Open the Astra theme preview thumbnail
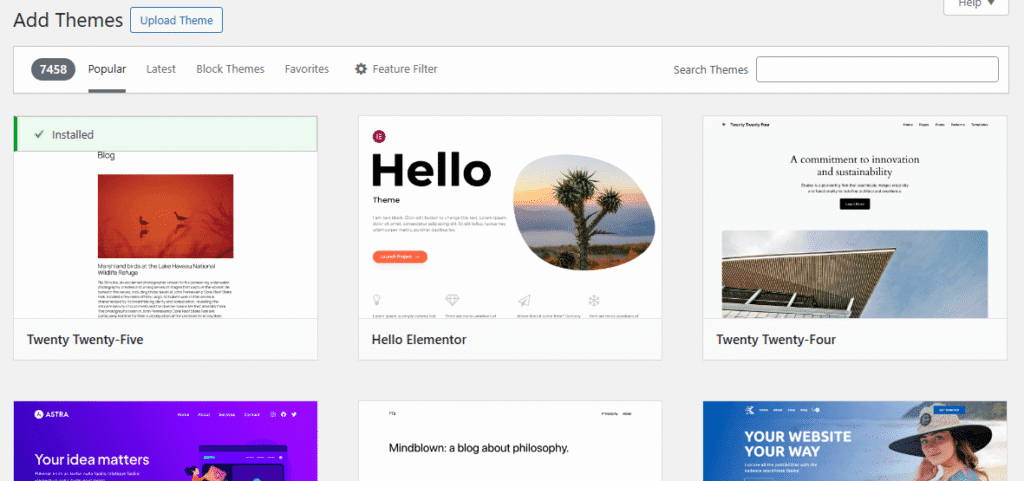This screenshot has width=1024, height=481. (x=165, y=441)
